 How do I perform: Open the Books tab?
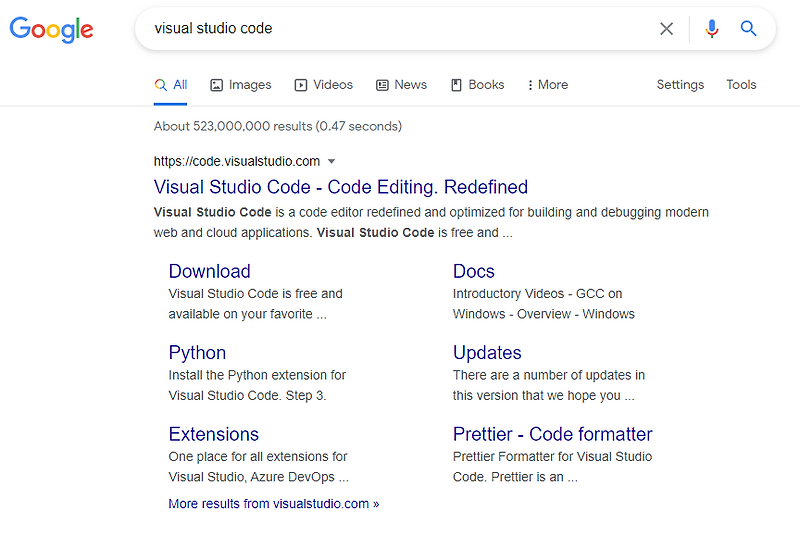point(478,85)
